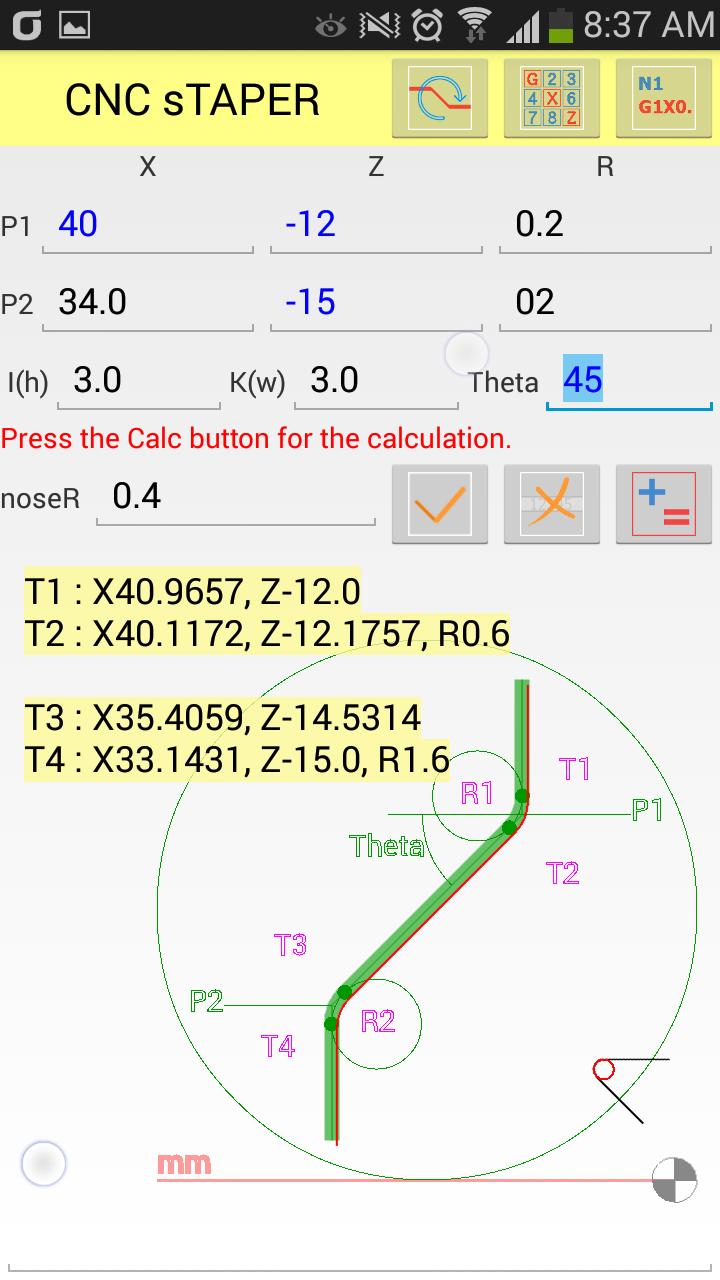Viewport: 720px width, 1280px height.
Task: Tap the red Press the Calc button message
Action: pos(256,438)
